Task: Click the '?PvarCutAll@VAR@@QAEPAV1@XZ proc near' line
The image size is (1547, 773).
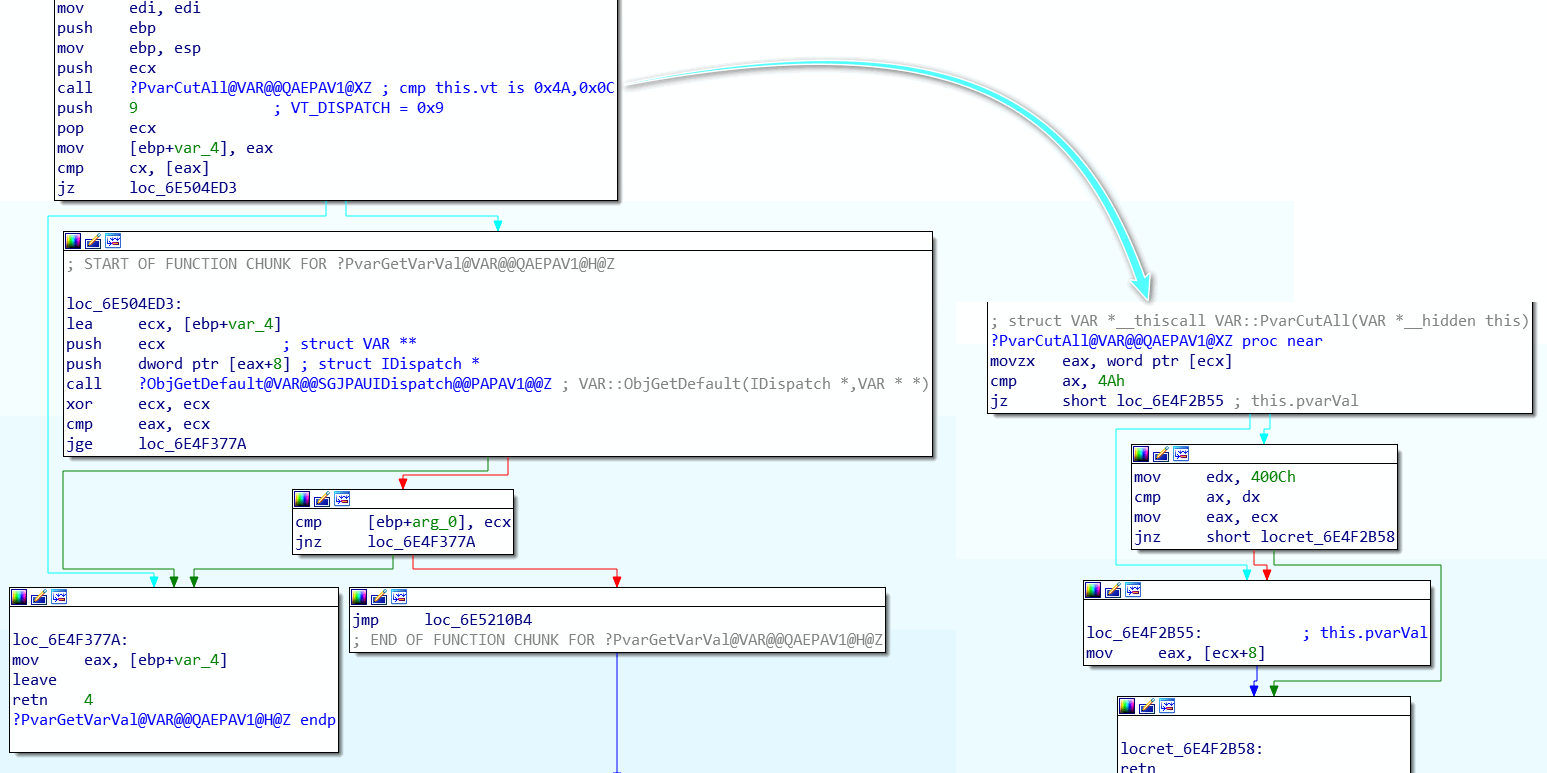Action: (1156, 341)
